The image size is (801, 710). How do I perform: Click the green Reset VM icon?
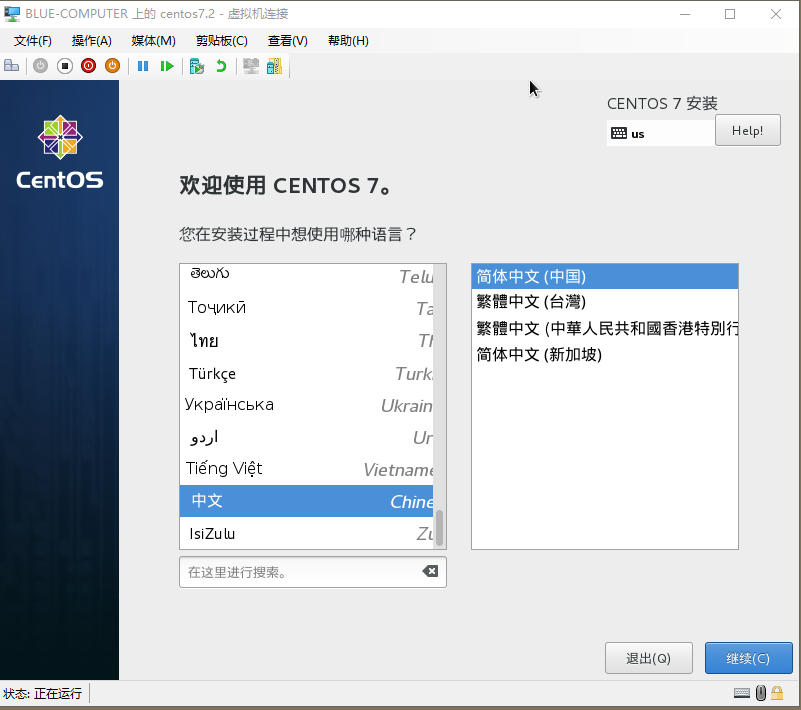tap(165, 65)
